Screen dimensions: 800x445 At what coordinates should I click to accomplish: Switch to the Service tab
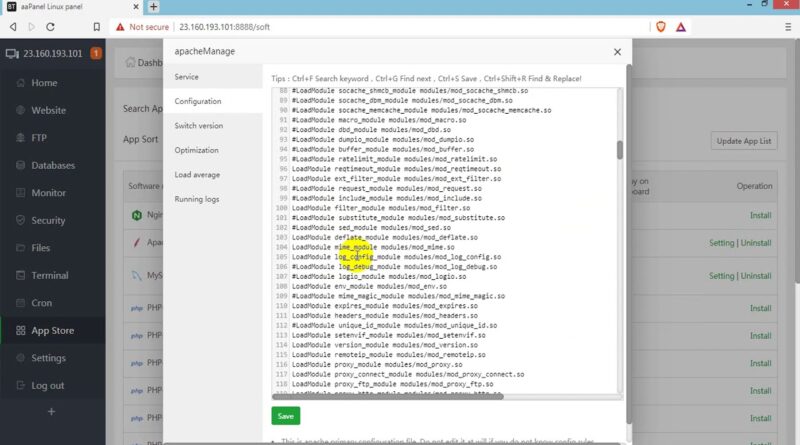pos(213,77)
